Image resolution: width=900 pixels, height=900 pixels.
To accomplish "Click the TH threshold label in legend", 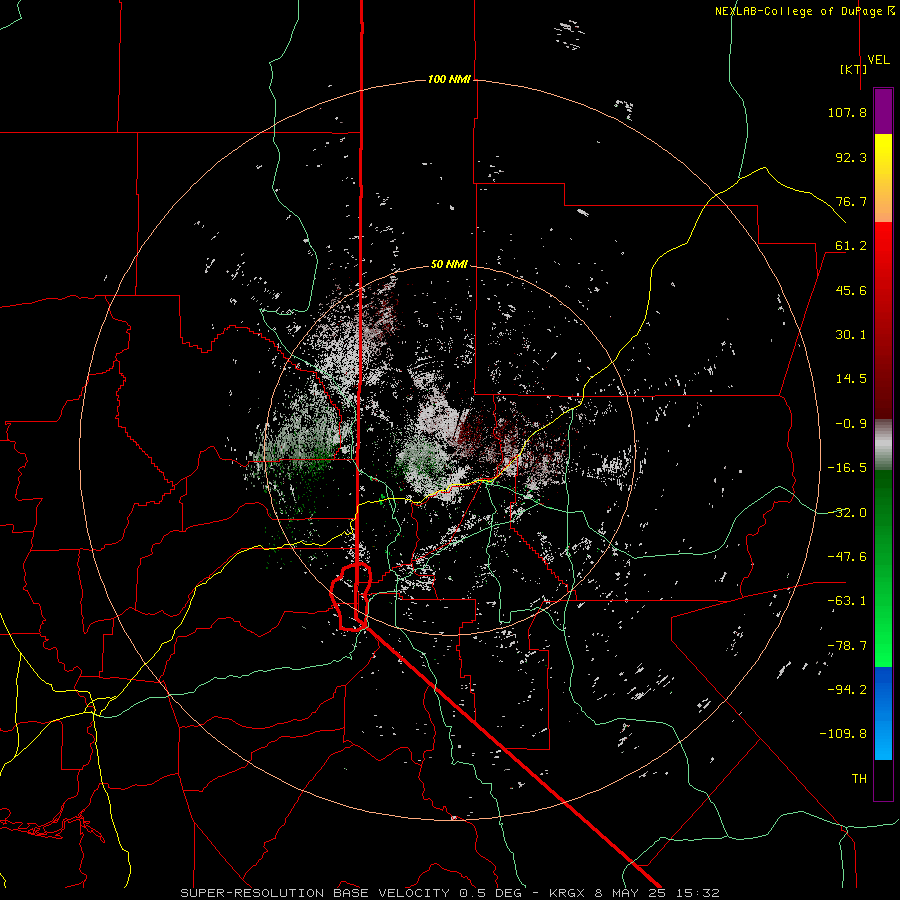I will [859, 779].
